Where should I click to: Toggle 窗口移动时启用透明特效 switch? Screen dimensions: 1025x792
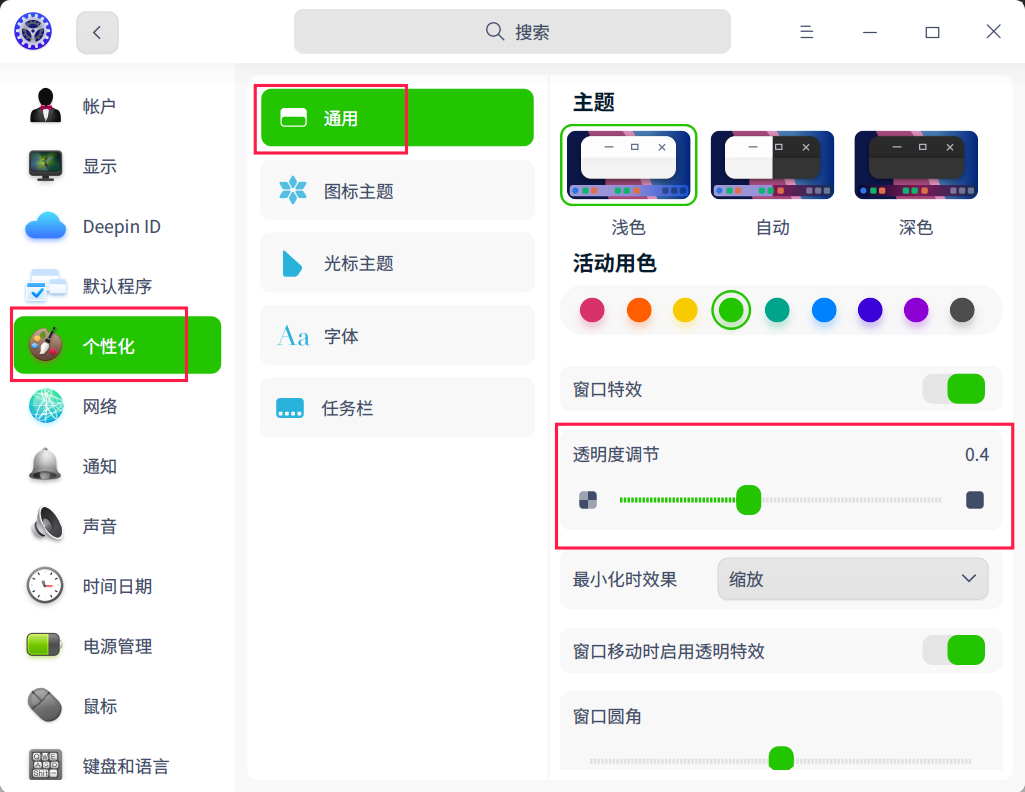tap(954, 650)
